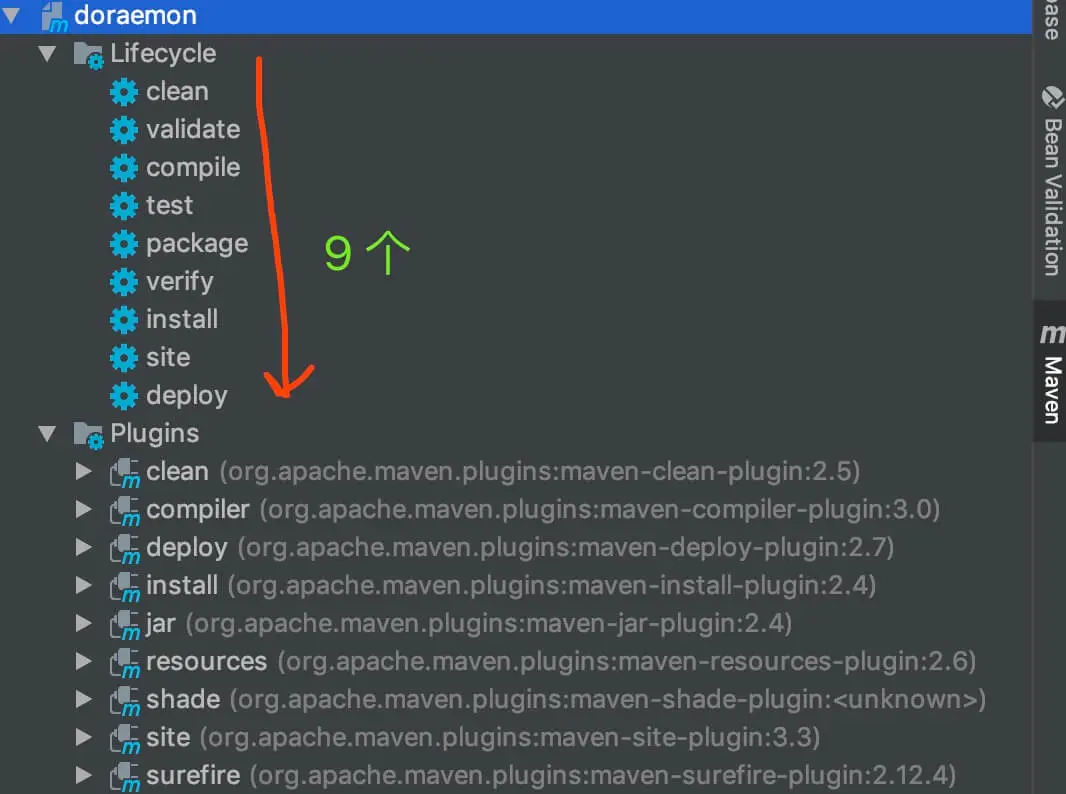Open the Maven tool window tab
Image resolution: width=1066 pixels, height=794 pixels.
pos(1051,371)
